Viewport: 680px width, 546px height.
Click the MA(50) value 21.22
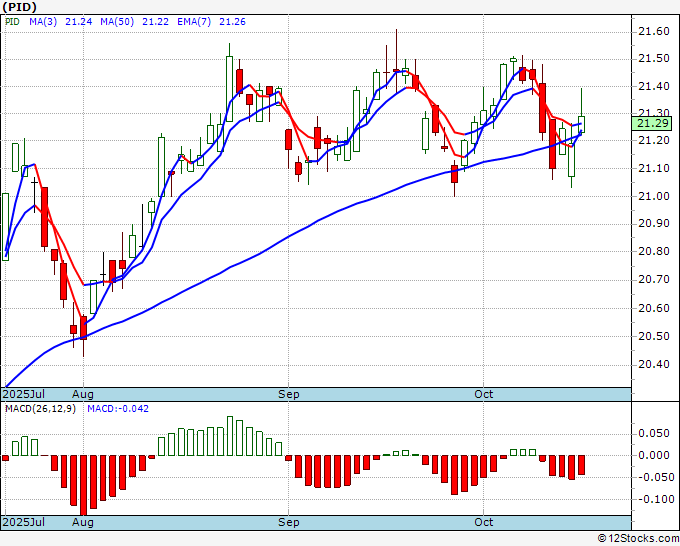click(155, 21)
